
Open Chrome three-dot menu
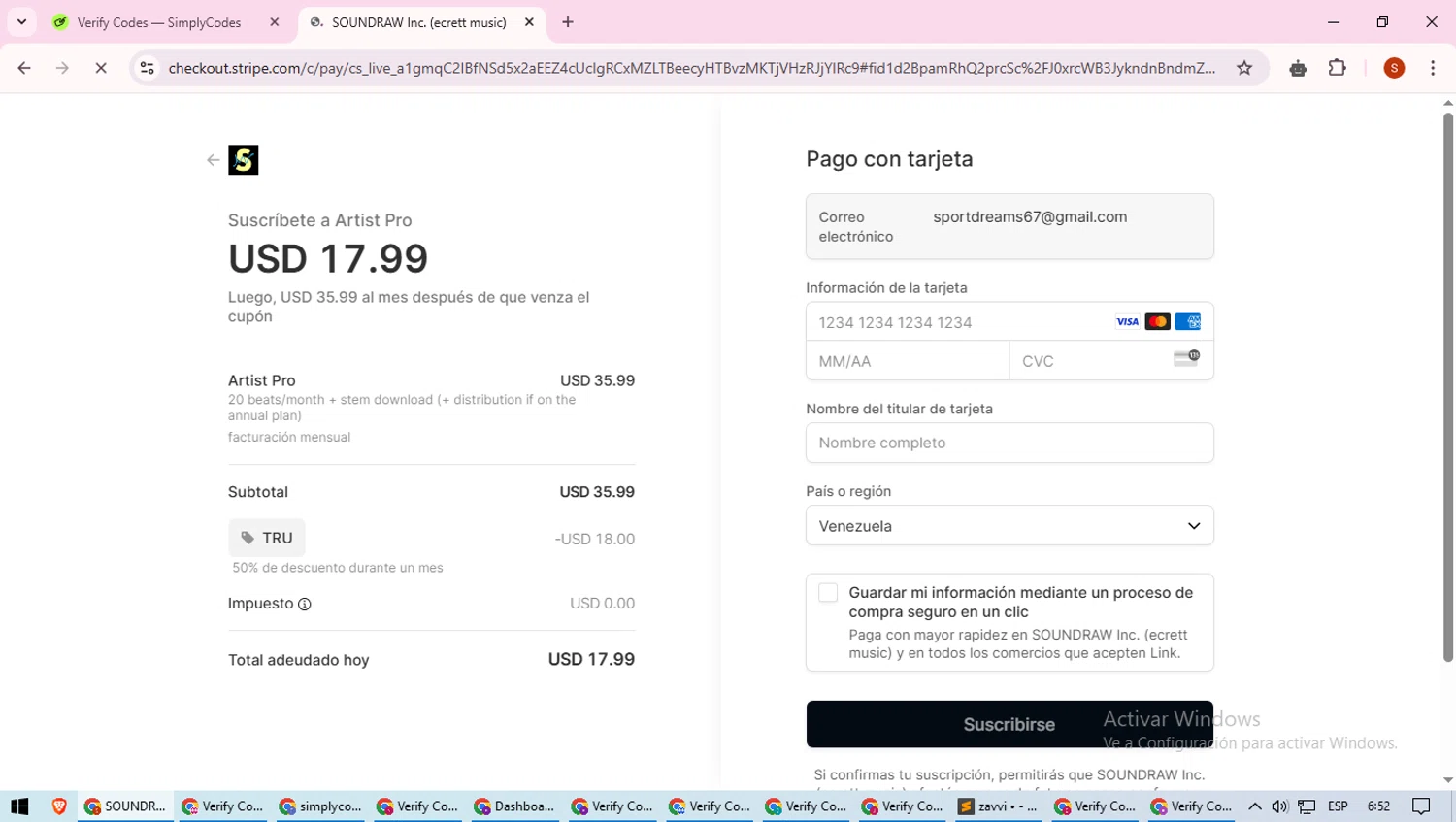pyautogui.click(x=1433, y=68)
